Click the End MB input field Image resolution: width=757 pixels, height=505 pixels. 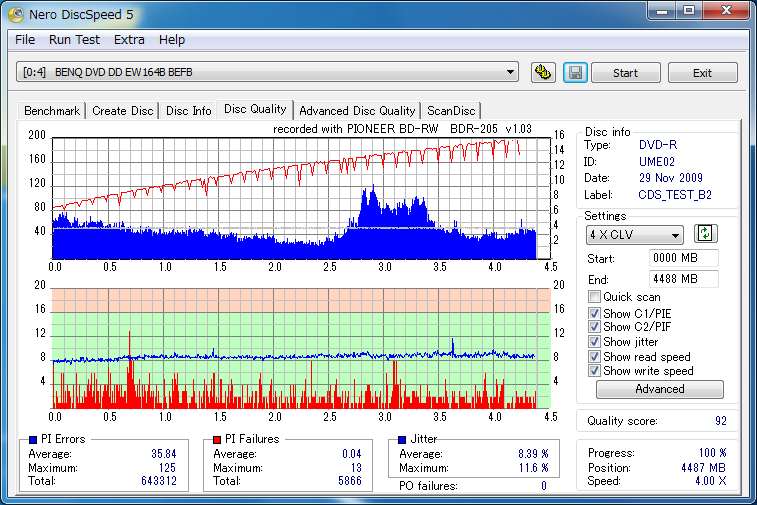coord(683,279)
